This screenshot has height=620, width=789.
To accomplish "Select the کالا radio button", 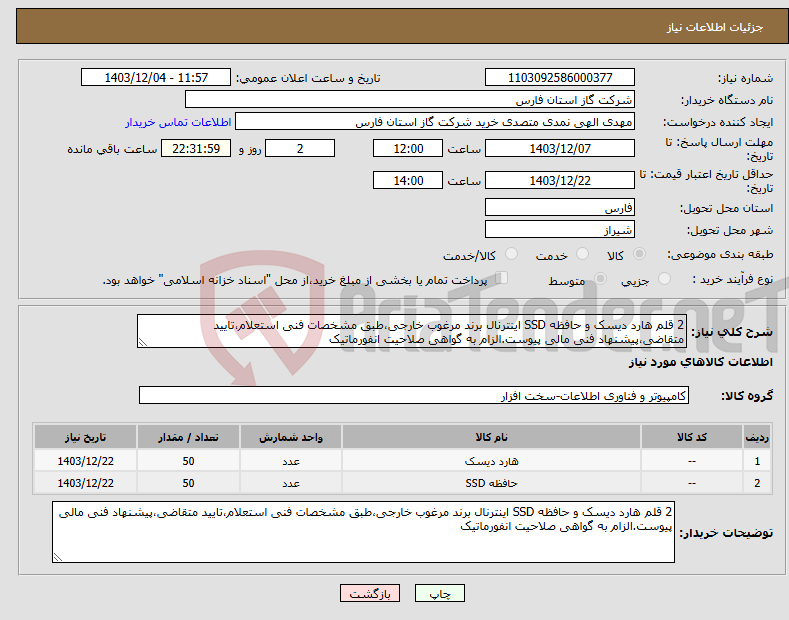I will (639, 254).
